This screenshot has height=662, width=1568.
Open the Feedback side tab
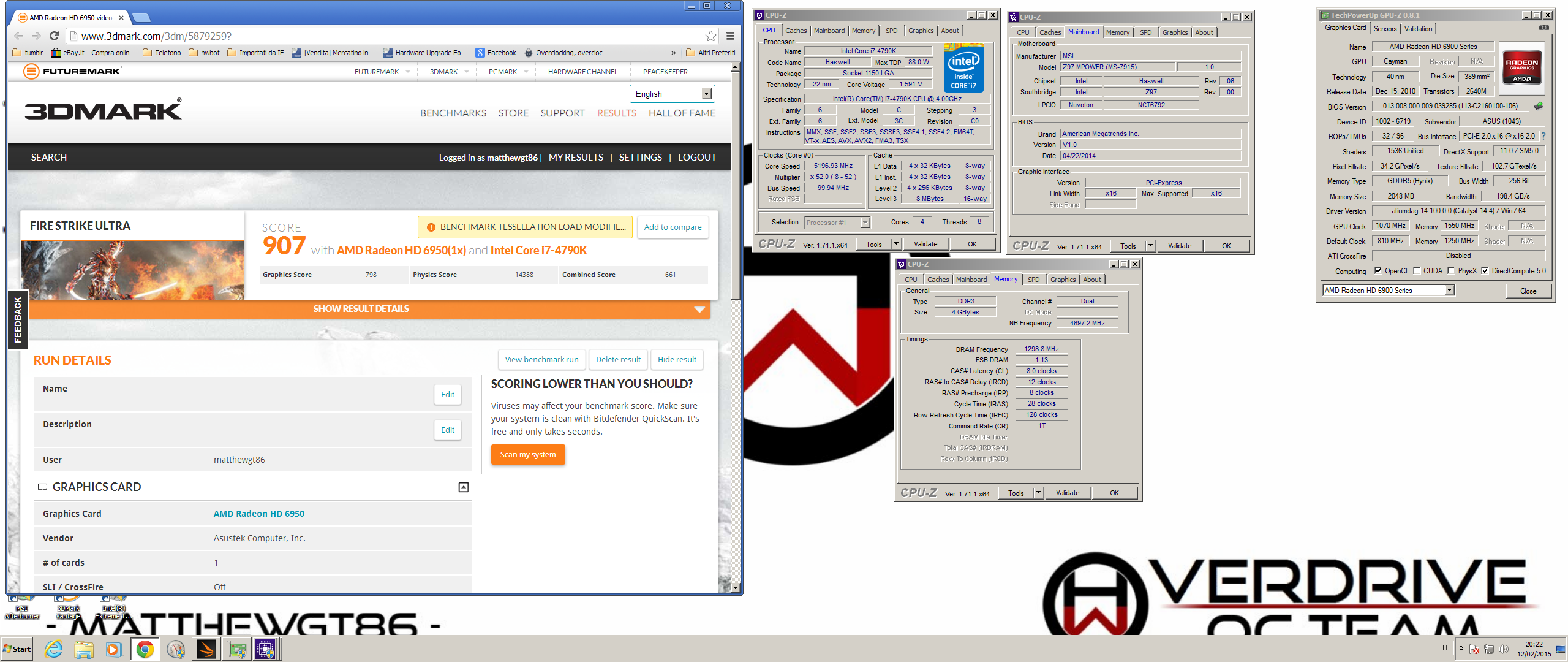click(18, 319)
